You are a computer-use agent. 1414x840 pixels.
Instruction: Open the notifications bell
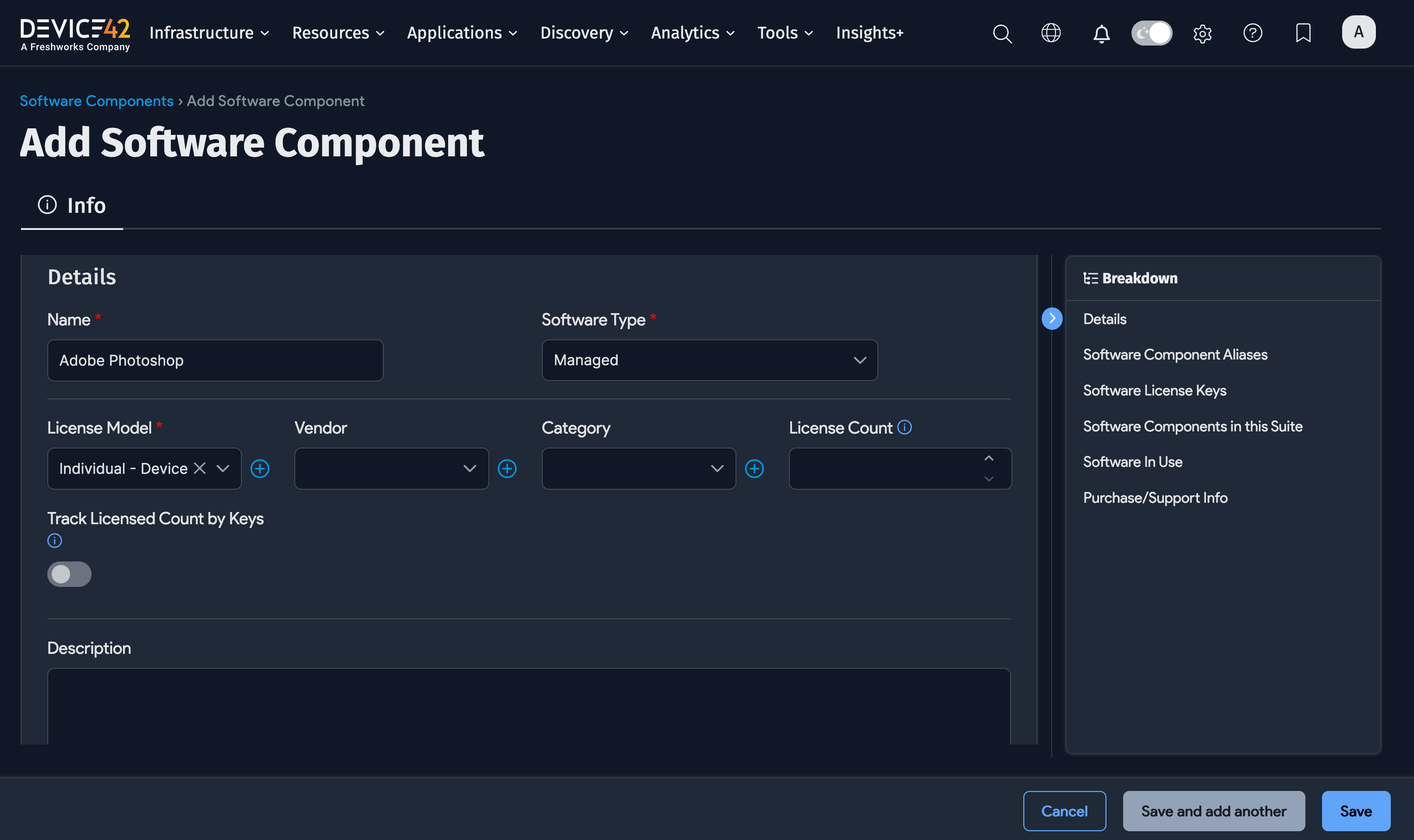tap(1101, 33)
